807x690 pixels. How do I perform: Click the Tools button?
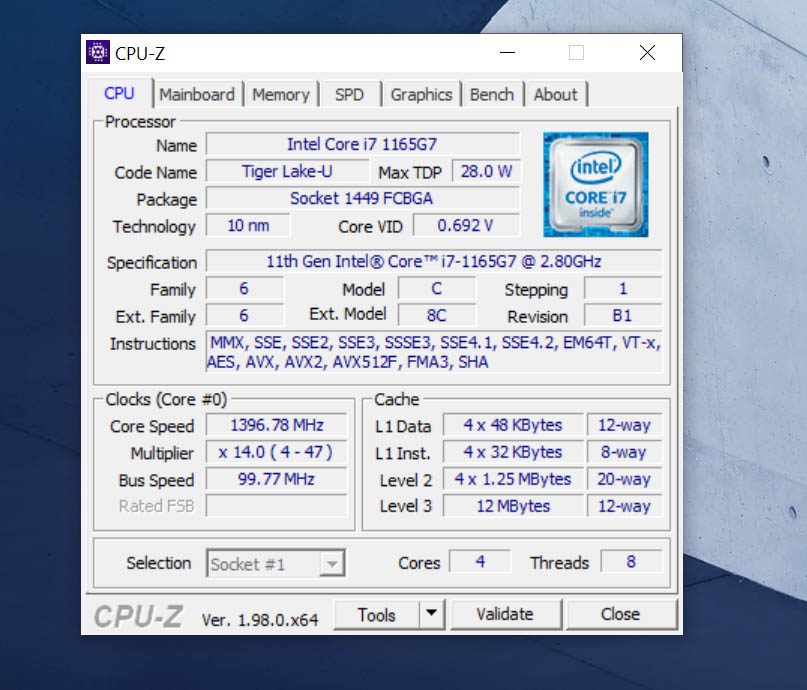(376, 615)
